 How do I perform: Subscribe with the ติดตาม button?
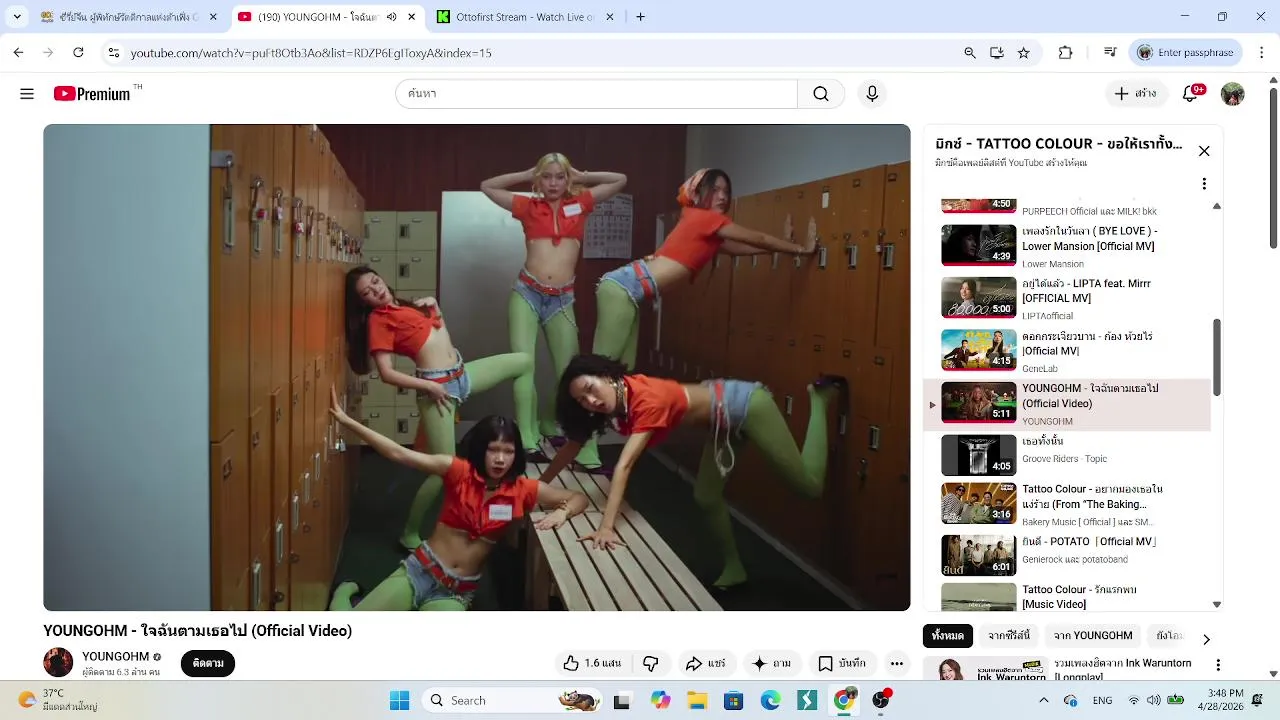208,663
